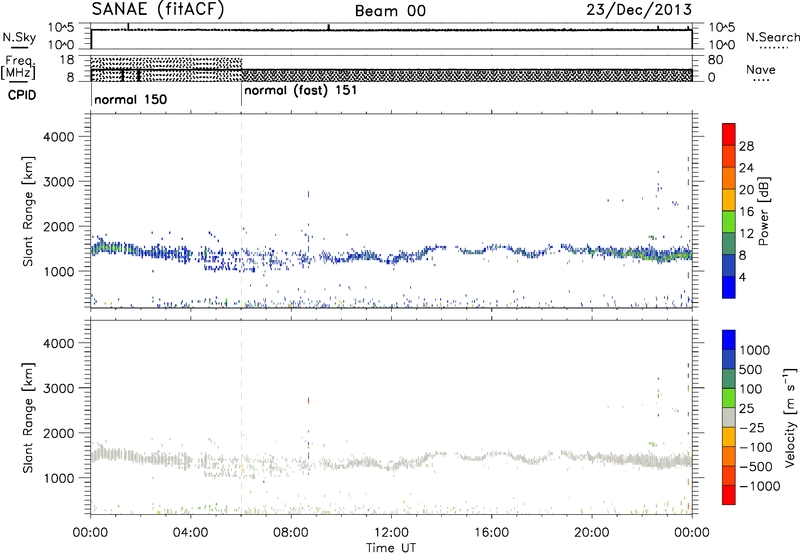This screenshot has height=554, width=800.
Task: Select the N.Sky legend label
Action: click(19, 37)
